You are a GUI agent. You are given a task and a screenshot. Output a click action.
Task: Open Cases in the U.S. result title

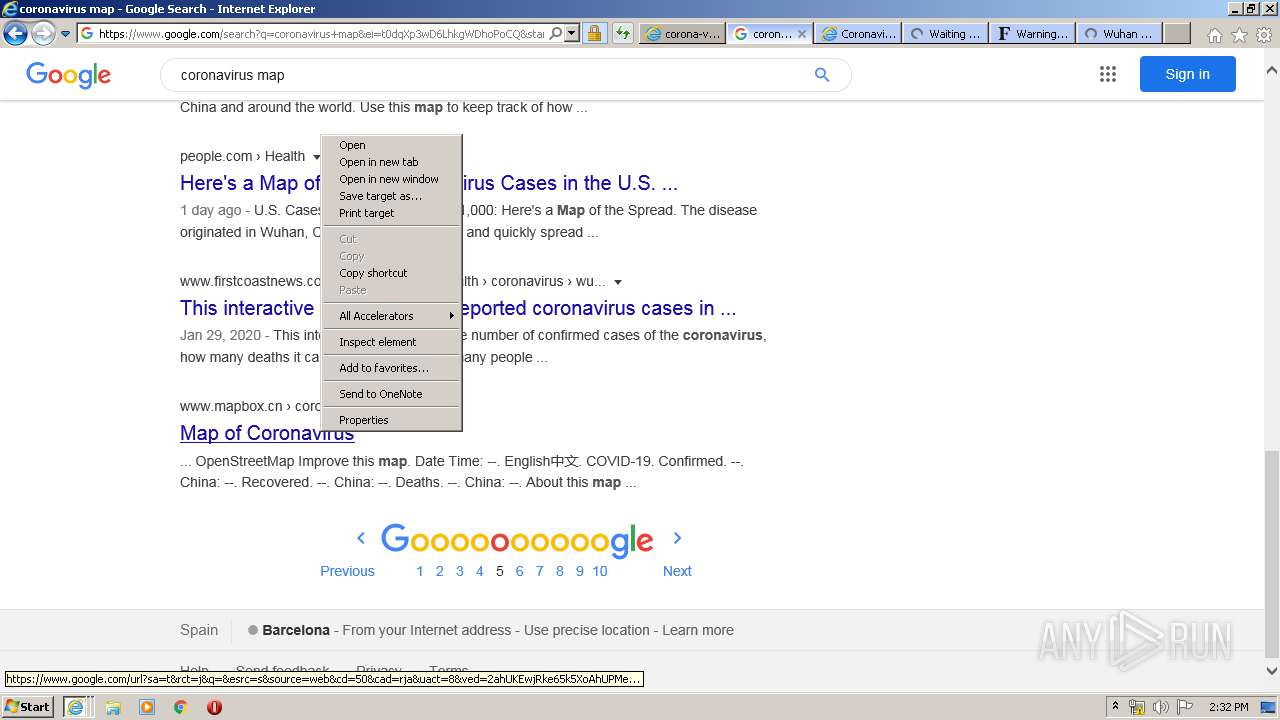570,183
